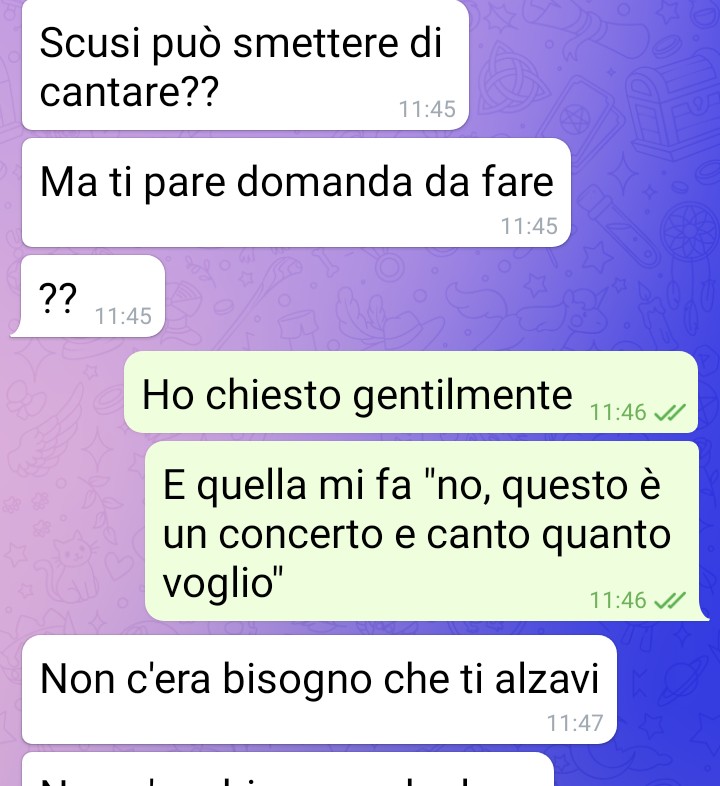Viewport: 720px width, 786px height.
Task: Tap the 11:46 timestamp on 'Ho chiesto gentilmente'
Action: pos(618,413)
